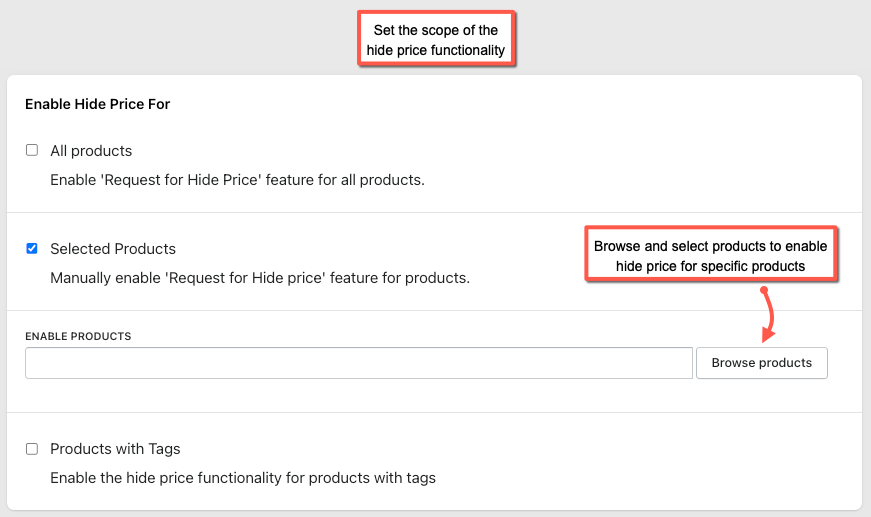Screen dimensions: 871x517
Task: Focus the Enable Products input field
Action: [x=359, y=363]
